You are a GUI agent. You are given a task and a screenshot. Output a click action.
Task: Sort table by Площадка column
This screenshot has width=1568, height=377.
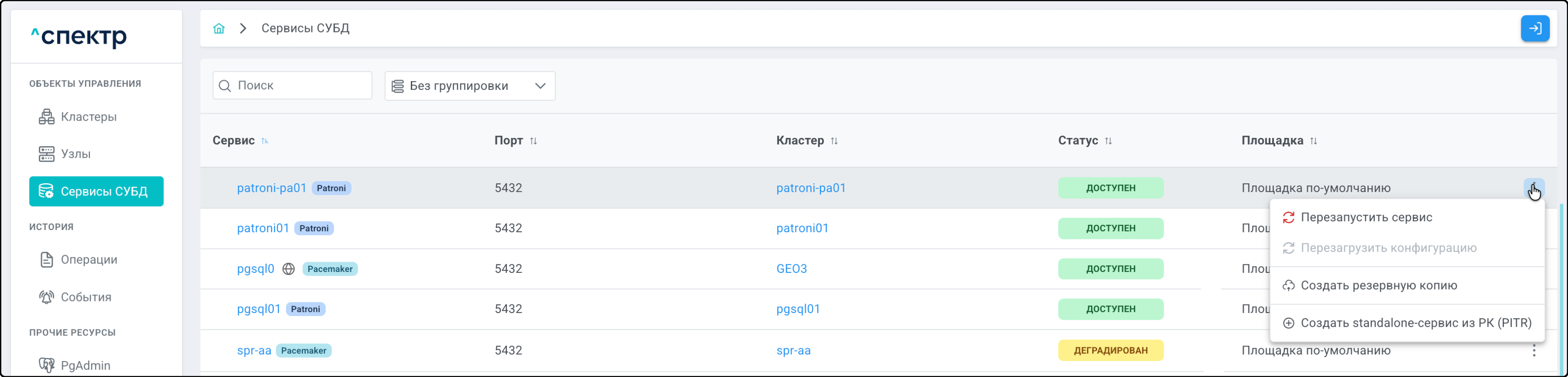1314,141
